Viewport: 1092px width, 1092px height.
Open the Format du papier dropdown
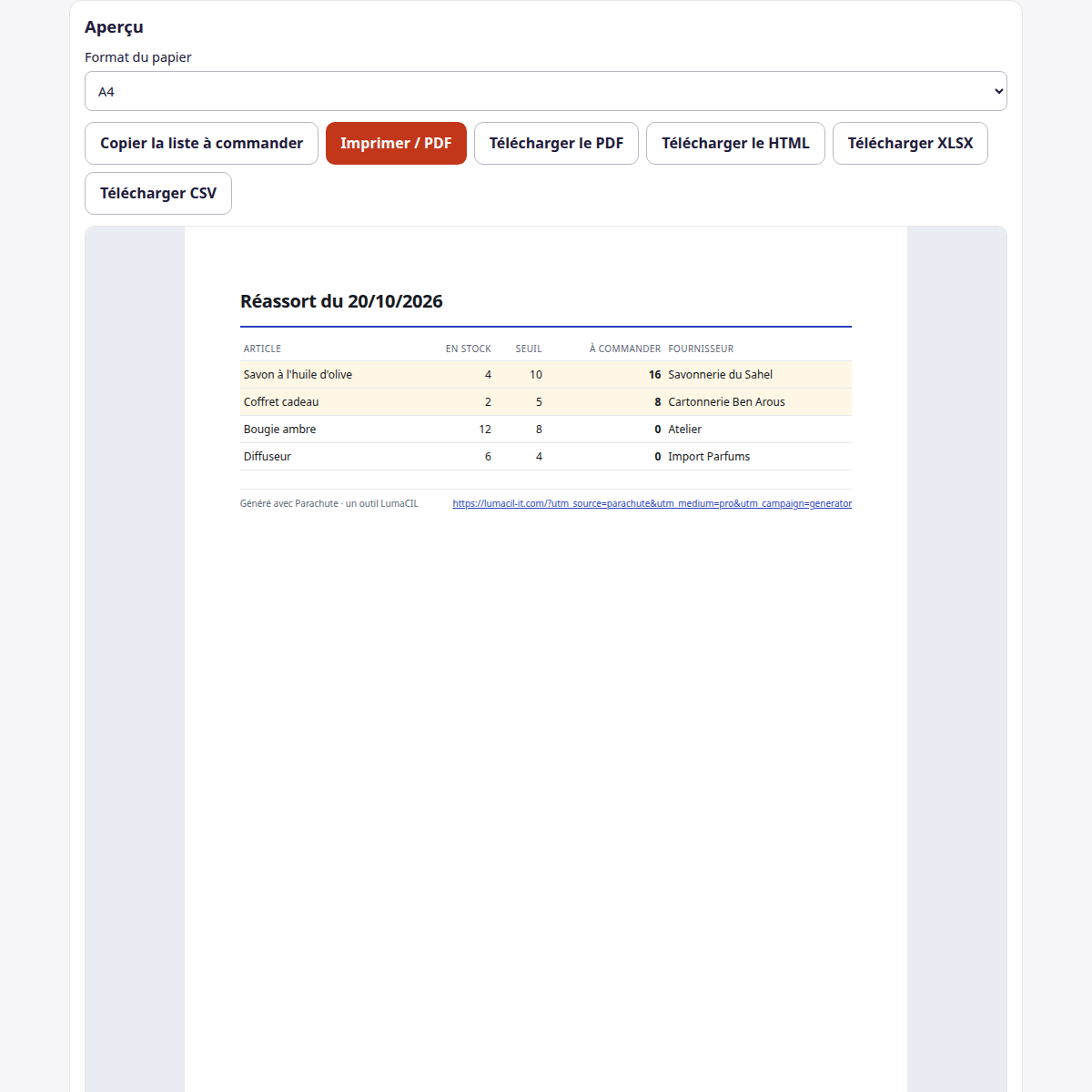tap(546, 91)
